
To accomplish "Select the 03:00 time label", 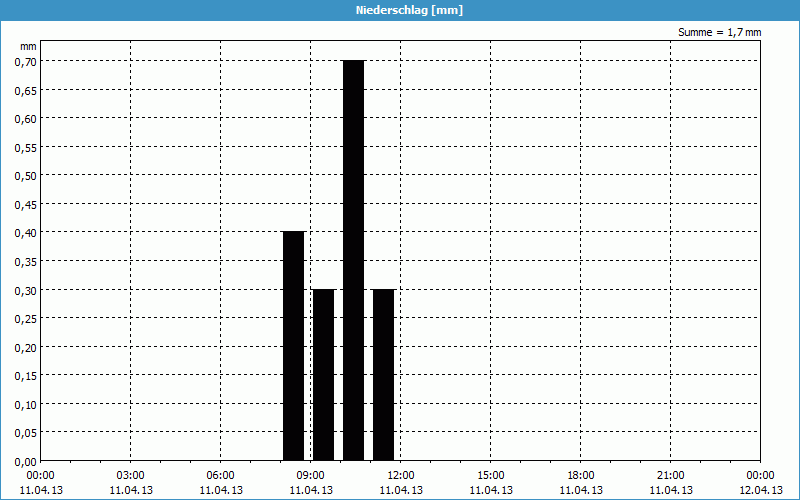I will 131,476.
